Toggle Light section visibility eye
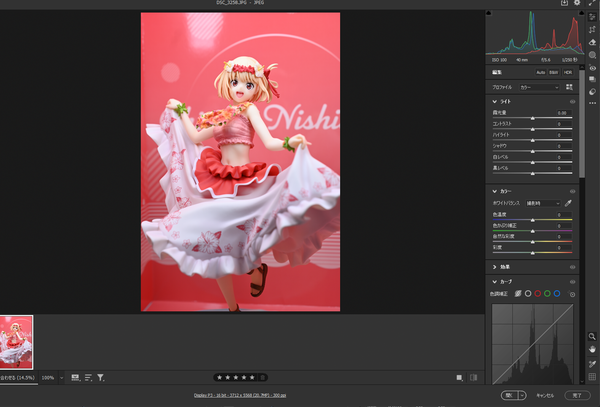The height and width of the screenshot is (407, 600). (572, 102)
